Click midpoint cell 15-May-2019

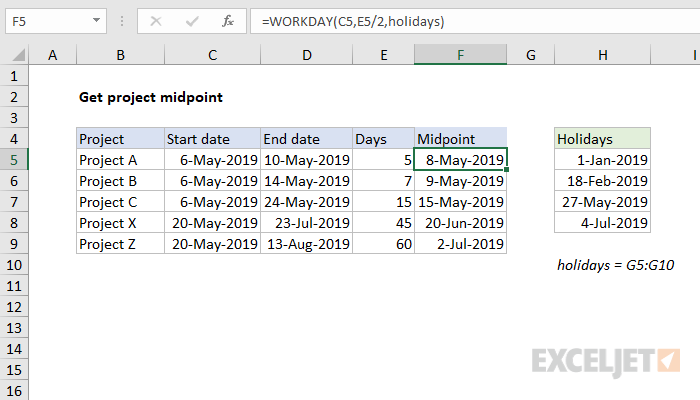tap(461, 202)
